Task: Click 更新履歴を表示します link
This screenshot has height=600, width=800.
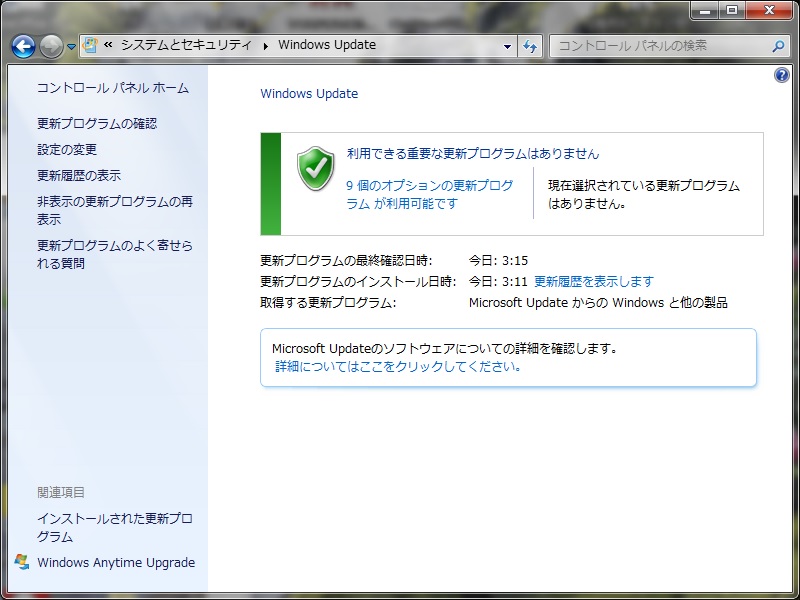Action: pyautogui.click(x=594, y=281)
